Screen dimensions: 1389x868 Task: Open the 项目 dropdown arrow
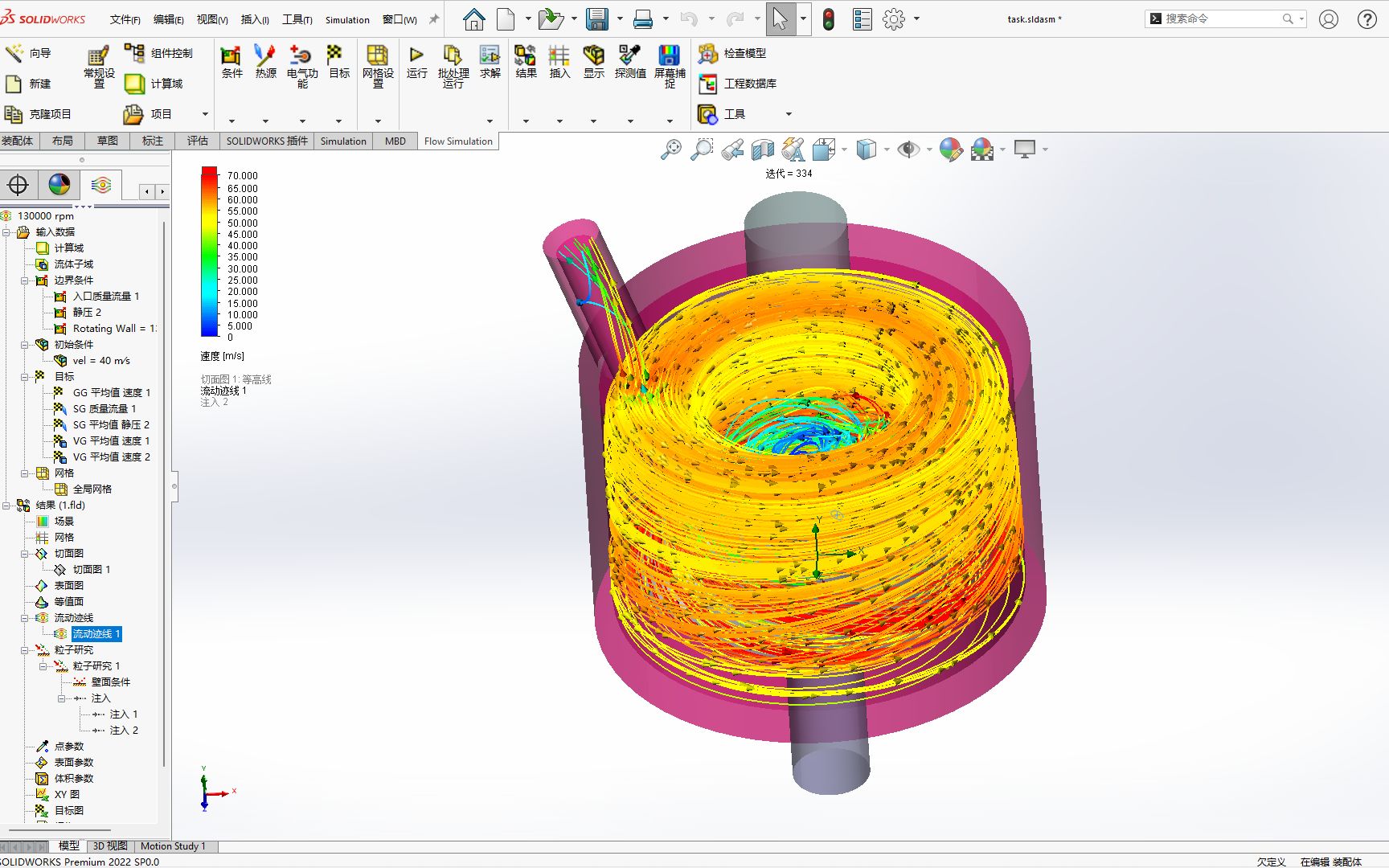205,114
